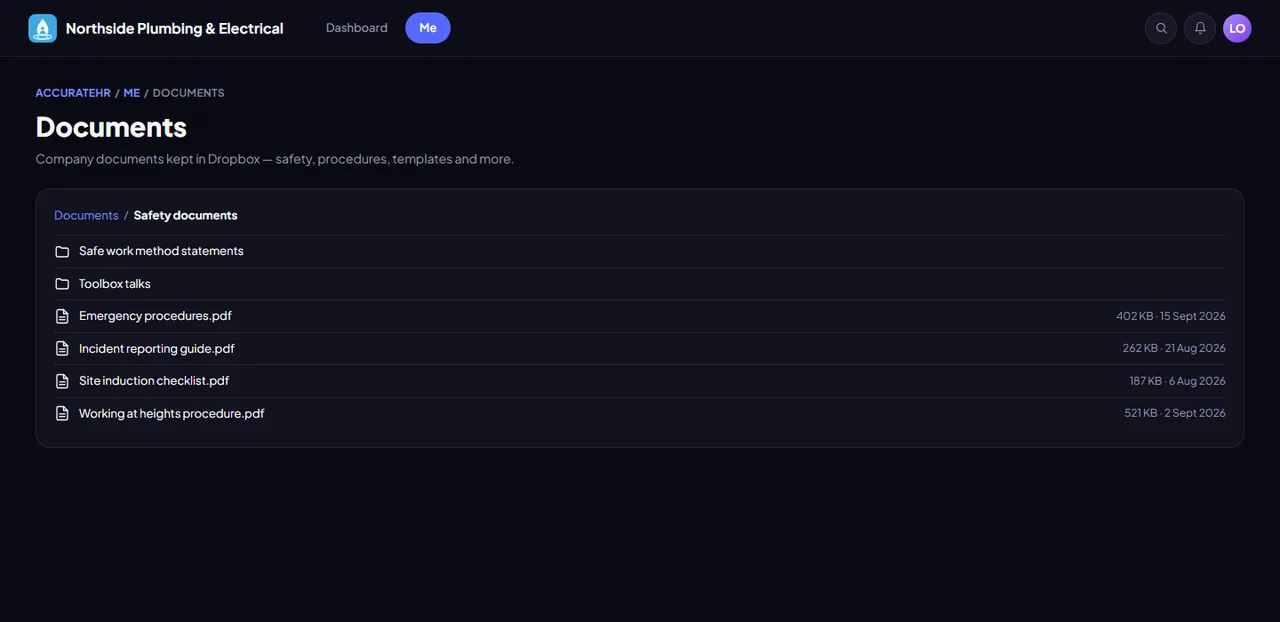The image size is (1280, 622).
Task: Go back to the Documents root folder link
Action: (86, 215)
